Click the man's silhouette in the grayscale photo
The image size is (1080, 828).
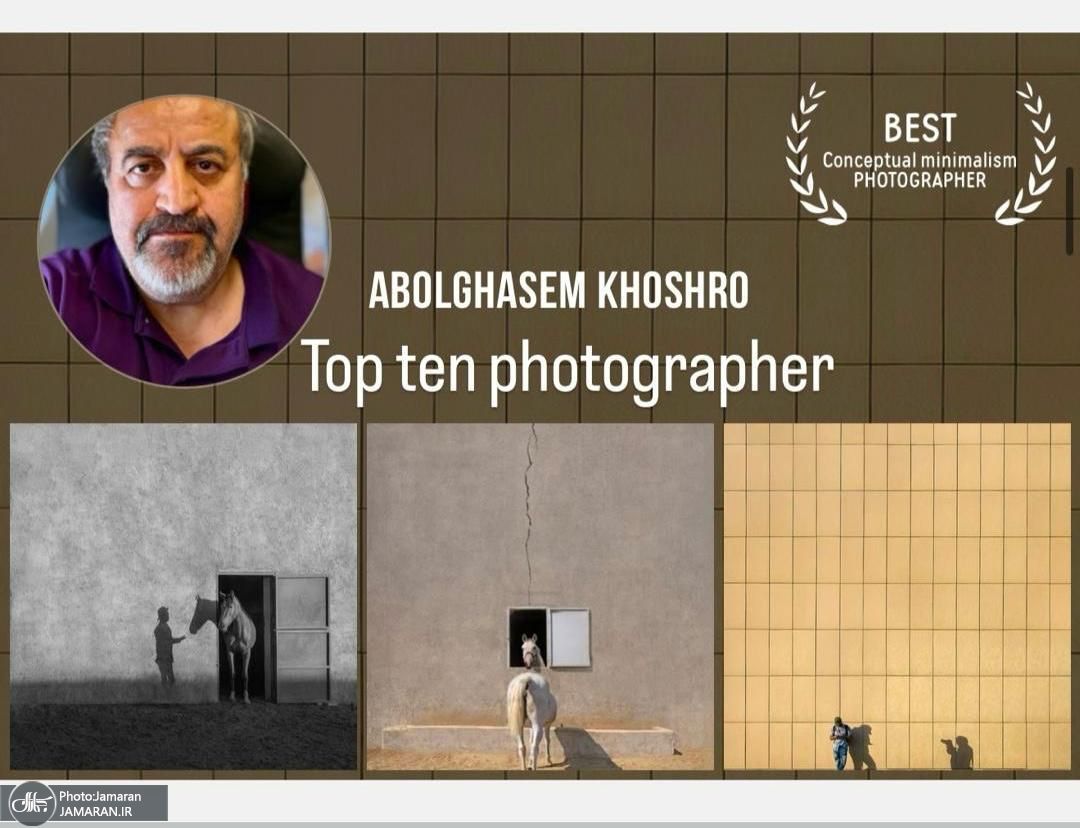167,645
